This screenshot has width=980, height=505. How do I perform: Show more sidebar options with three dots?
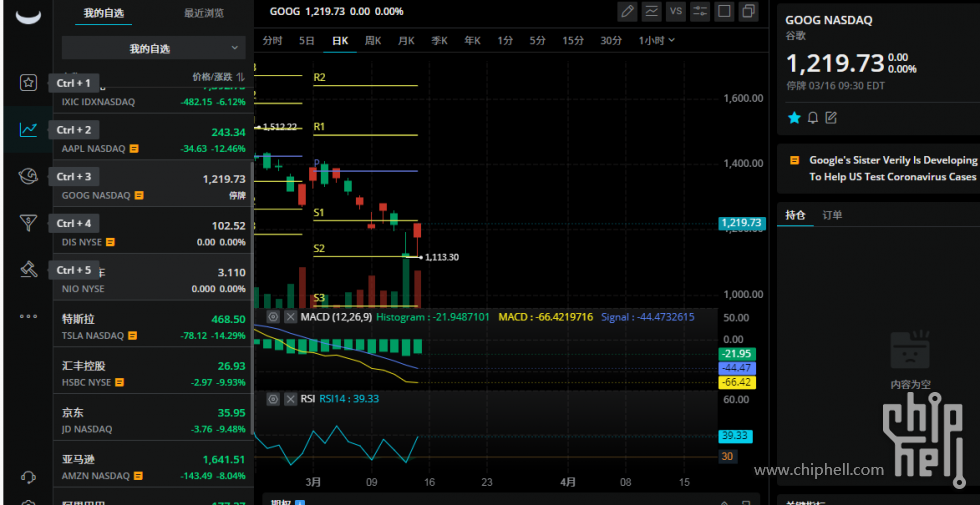click(x=28, y=316)
